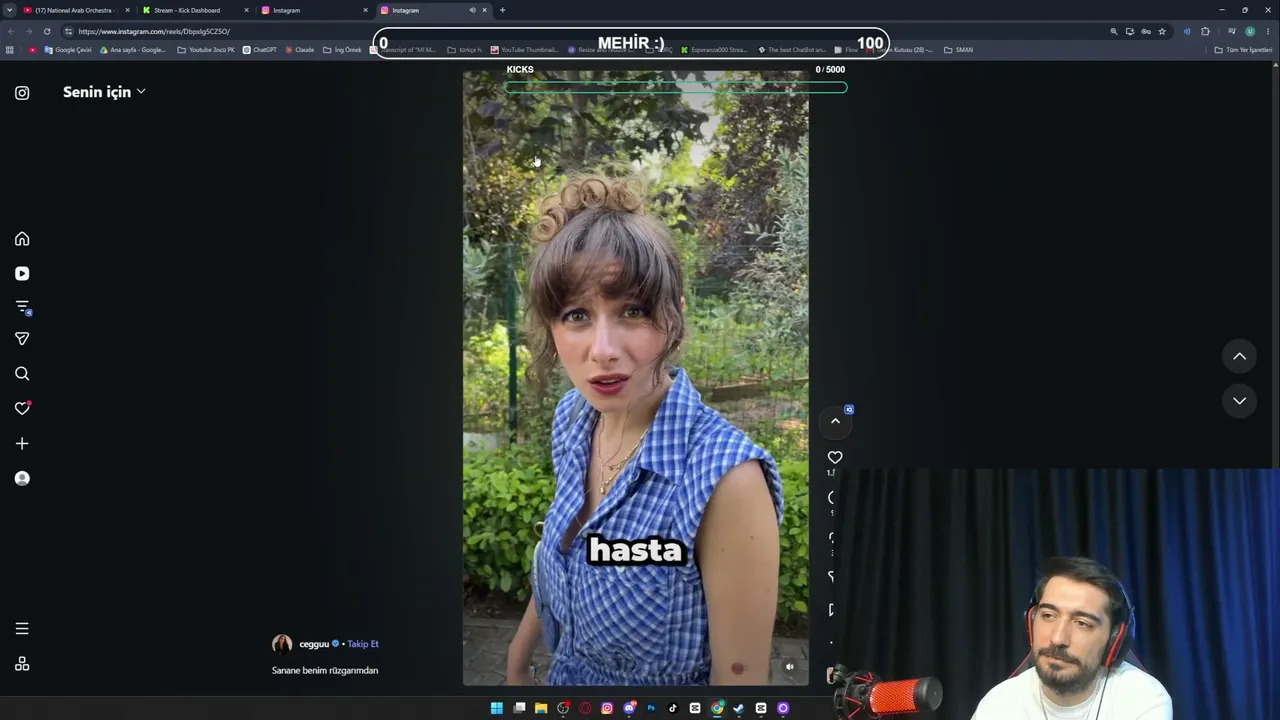This screenshot has width=1280, height=720.
Task: Open the Youtube 3ncü PK bookmark folder
Action: (x=206, y=49)
